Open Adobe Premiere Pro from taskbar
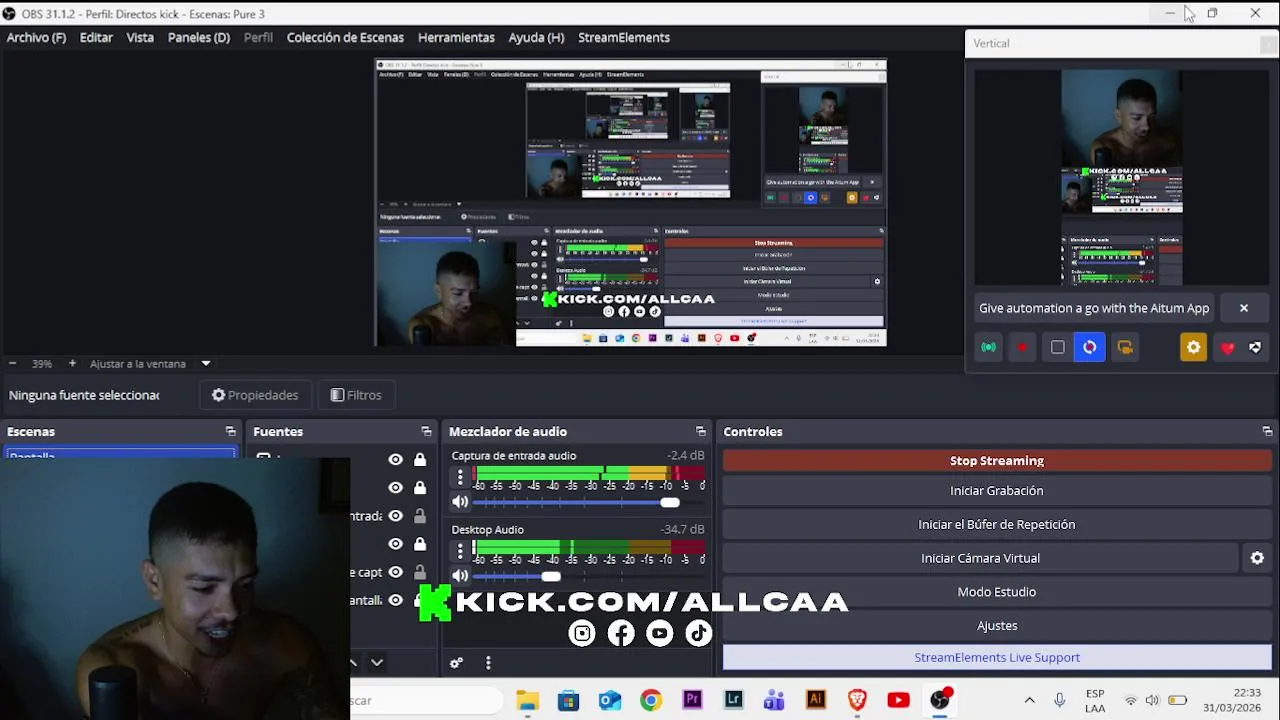Image resolution: width=1280 pixels, height=720 pixels. coord(692,700)
